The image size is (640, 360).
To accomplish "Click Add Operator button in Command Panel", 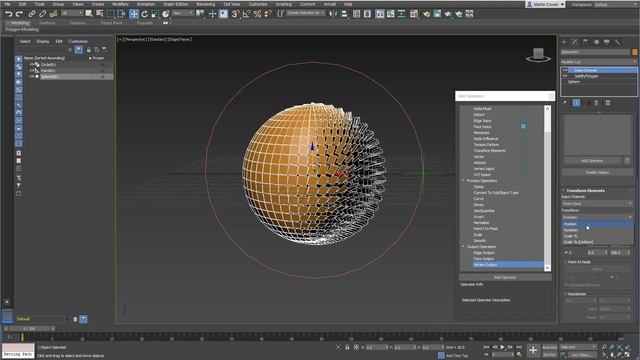I will tap(592, 160).
